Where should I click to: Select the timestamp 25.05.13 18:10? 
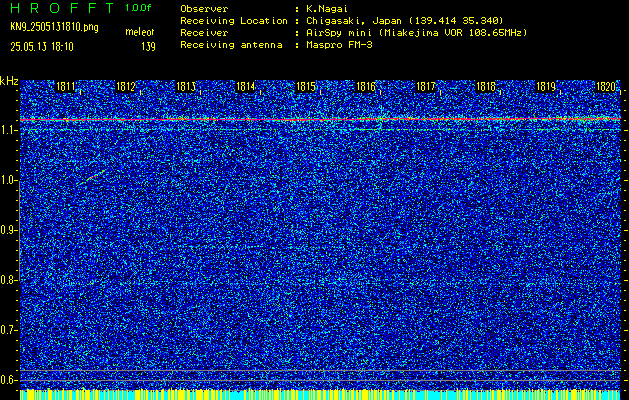coord(42,47)
